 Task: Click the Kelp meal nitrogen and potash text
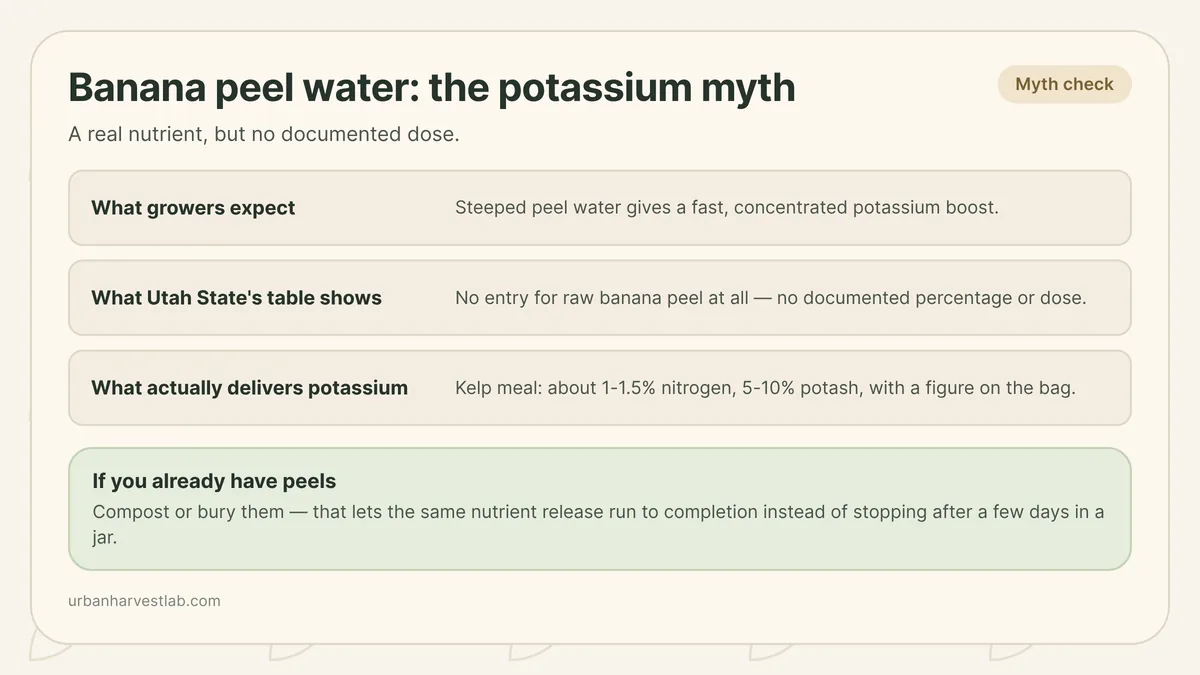point(765,388)
